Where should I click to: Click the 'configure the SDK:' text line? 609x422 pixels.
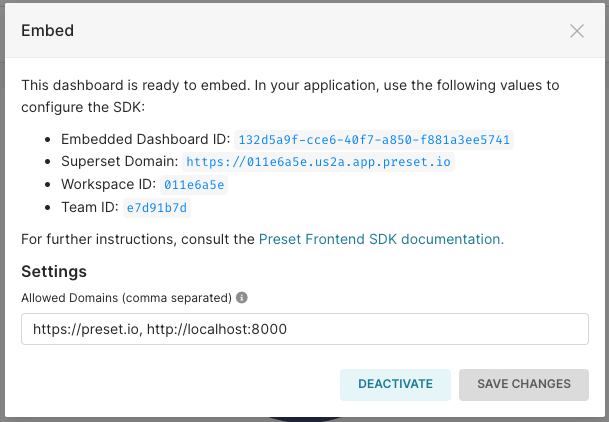click(83, 107)
